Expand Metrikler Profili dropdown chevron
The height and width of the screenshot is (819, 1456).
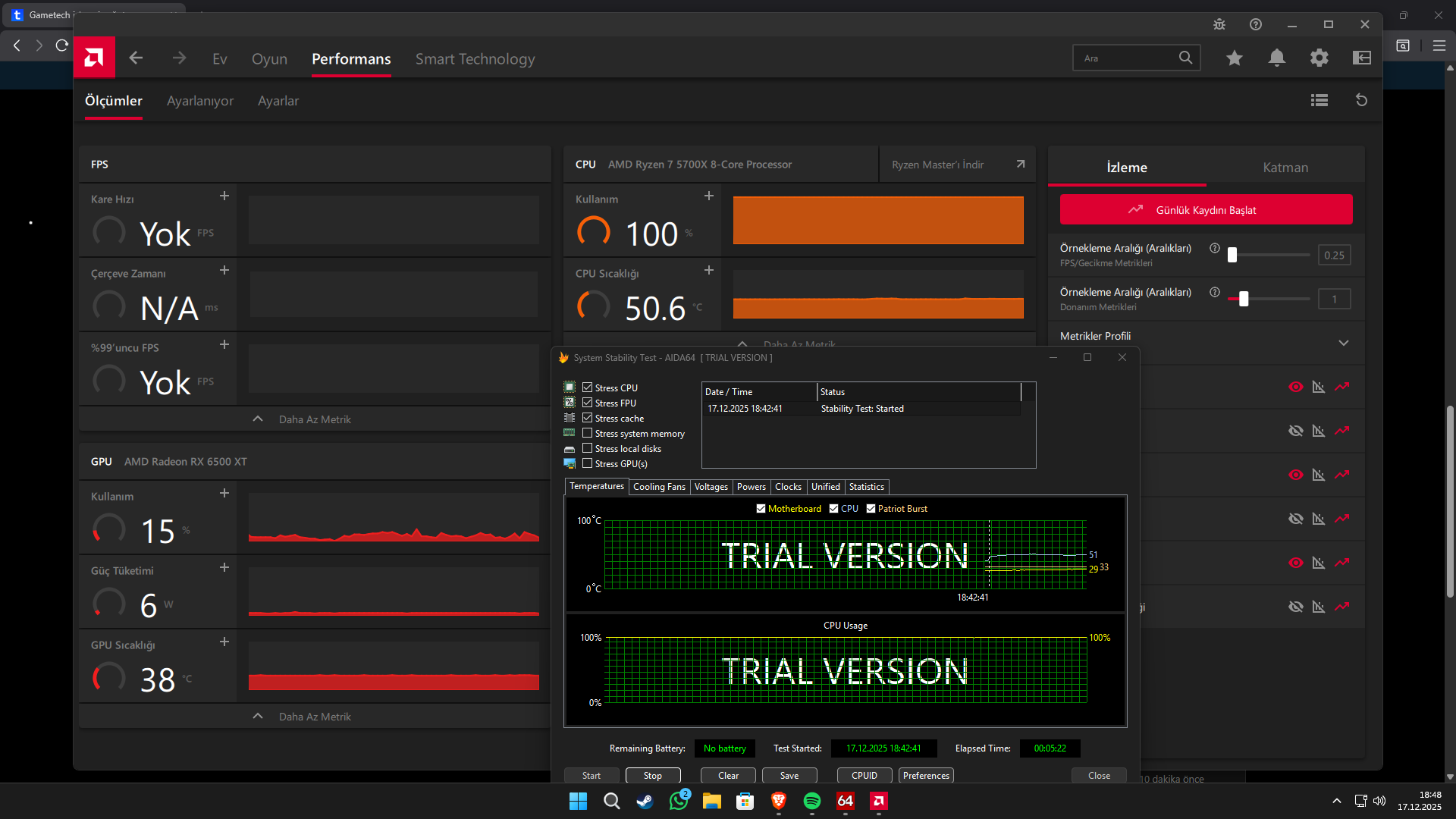tap(1344, 343)
